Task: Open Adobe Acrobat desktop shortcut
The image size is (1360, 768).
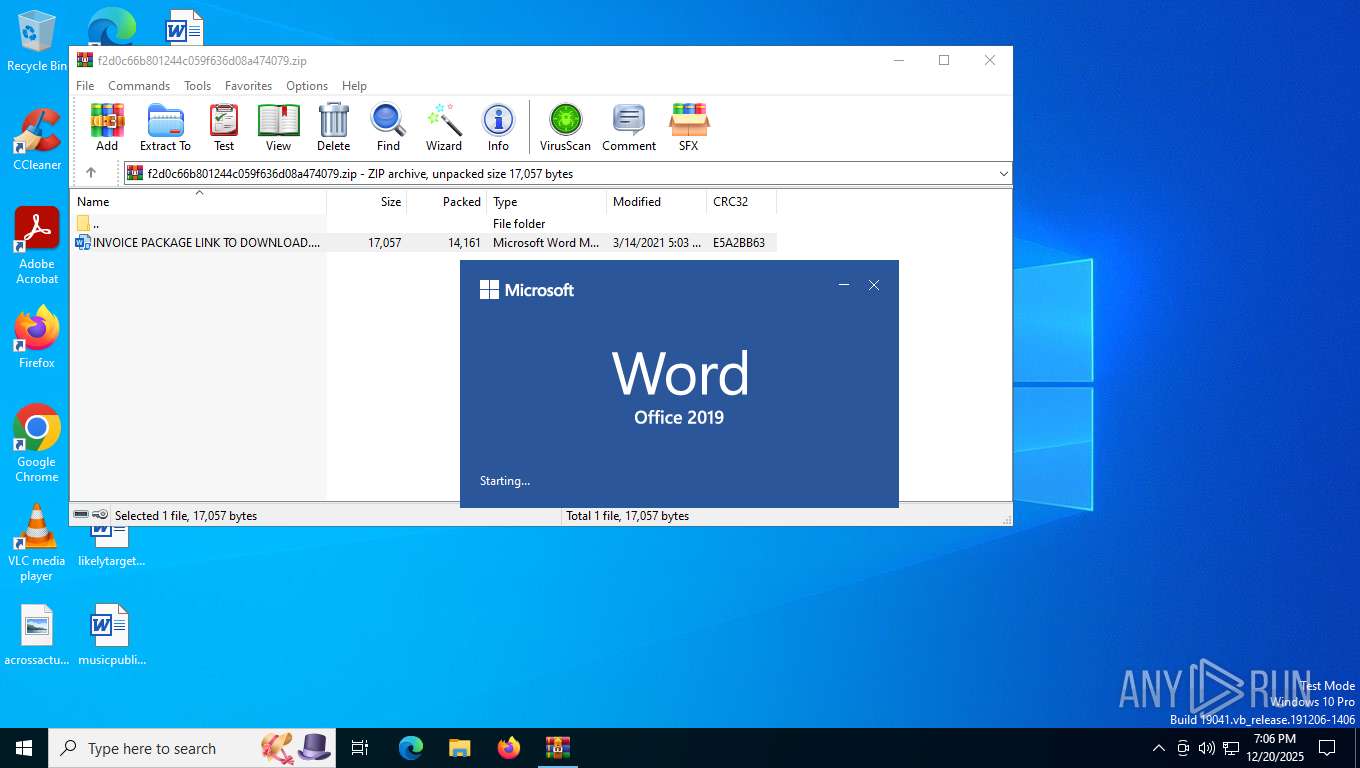Action: pyautogui.click(x=37, y=246)
